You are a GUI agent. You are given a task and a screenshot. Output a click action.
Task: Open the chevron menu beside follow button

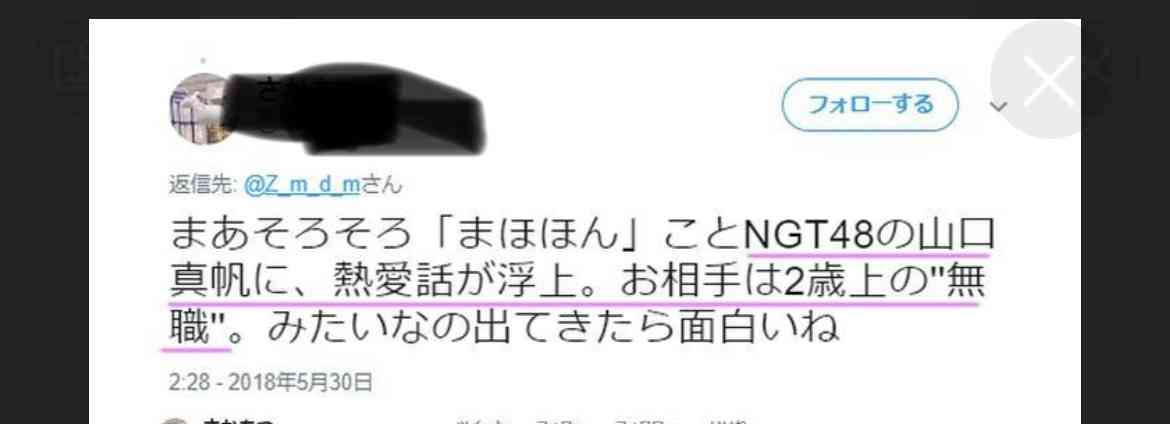coord(999,107)
